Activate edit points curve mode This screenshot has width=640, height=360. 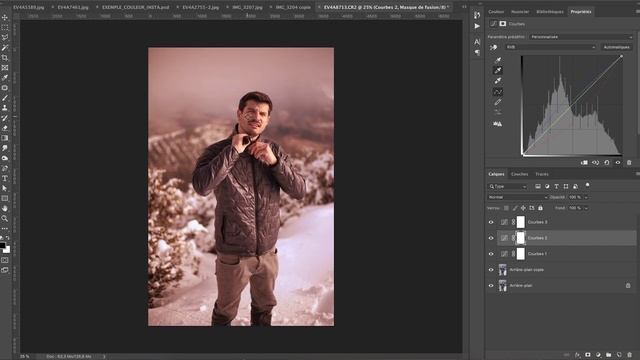(498, 92)
